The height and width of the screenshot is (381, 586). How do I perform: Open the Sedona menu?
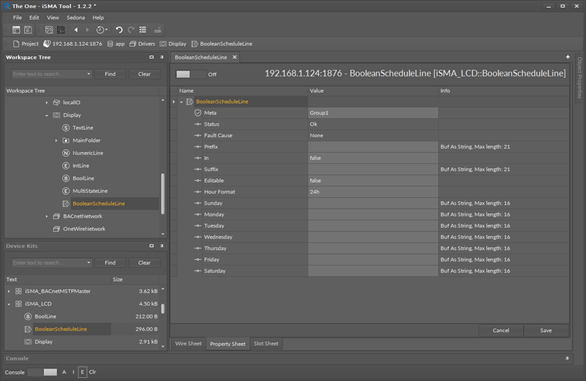tap(75, 18)
